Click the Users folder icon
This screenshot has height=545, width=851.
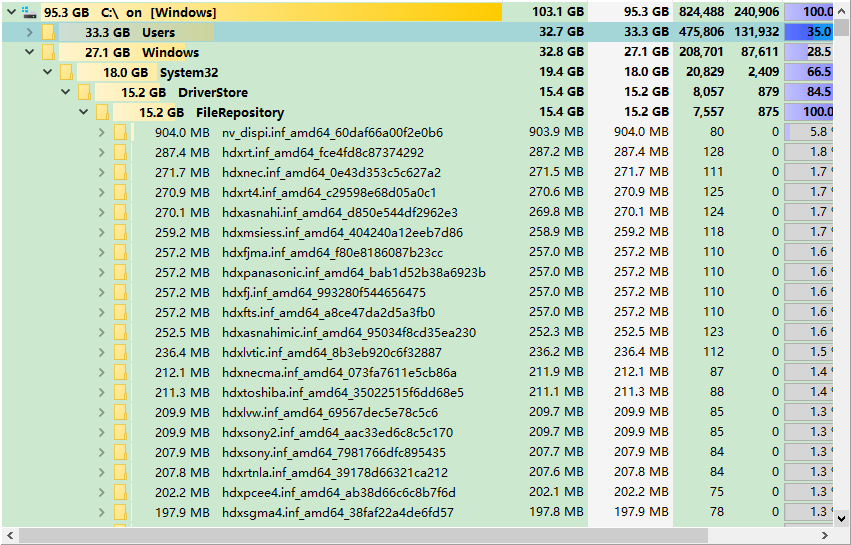pos(48,32)
